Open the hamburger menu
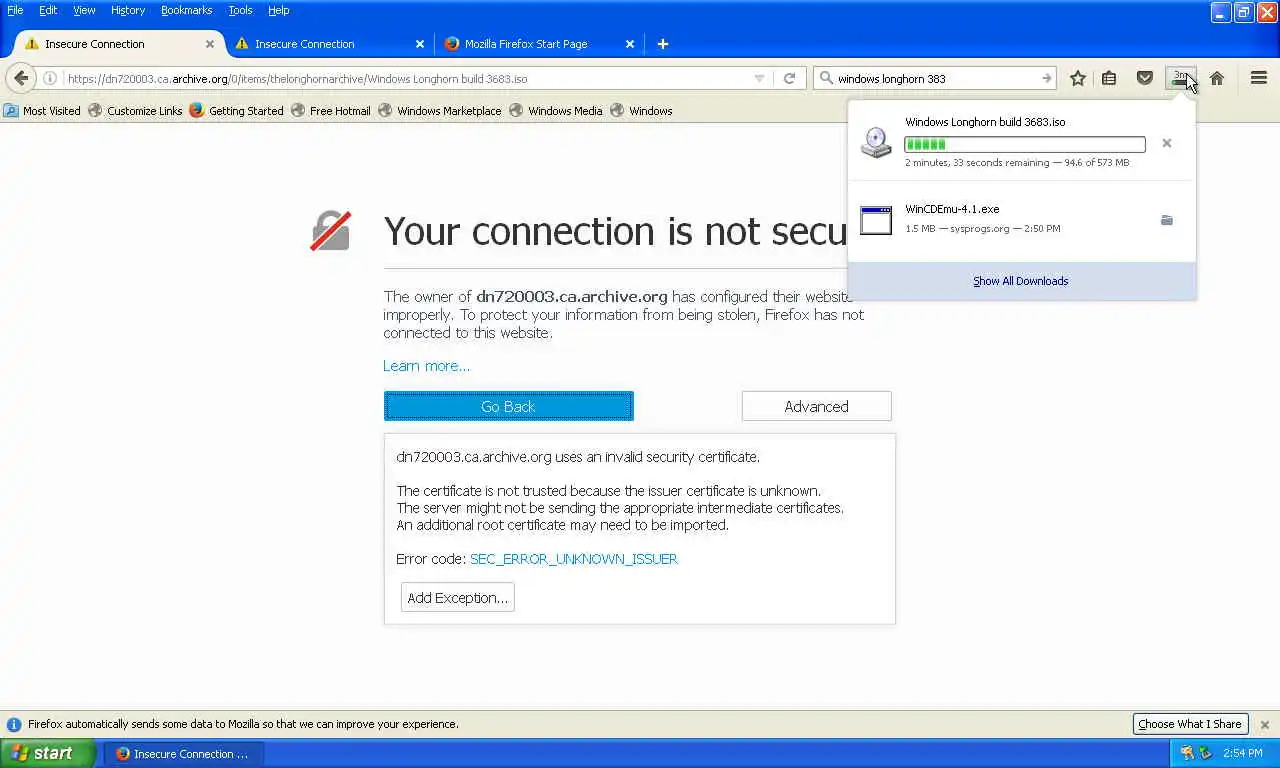The image size is (1280, 768). tap(1259, 78)
